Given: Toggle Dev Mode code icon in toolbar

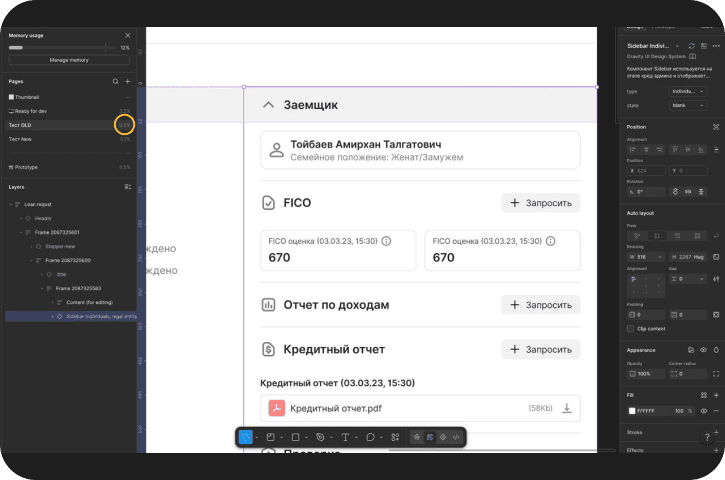Looking at the screenshot, I should pos(456,437).
